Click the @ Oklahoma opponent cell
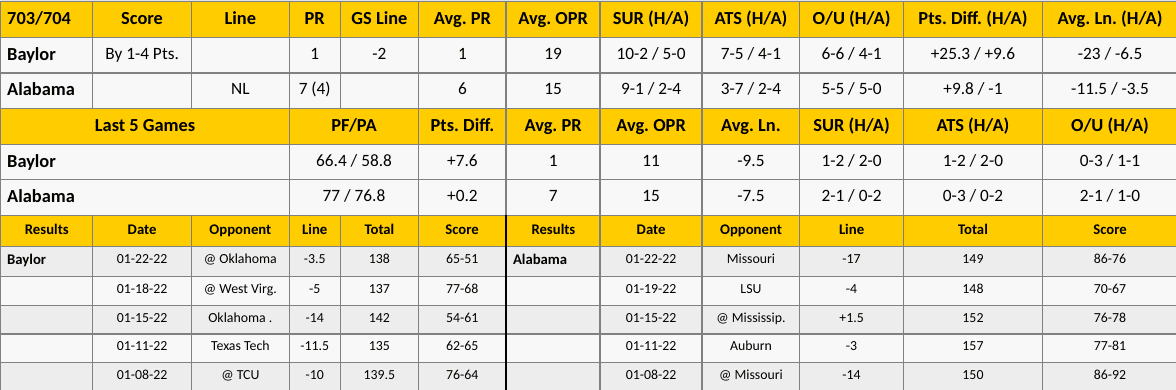Image resolution: width=1176 pixels, height=390 pixels. [x=240, y=260]
